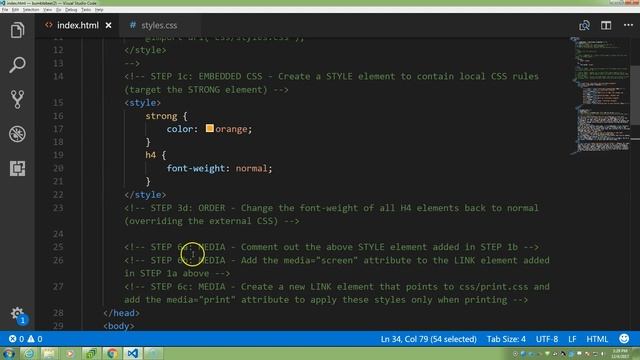Click line number 25 in the gutter
Screen dimensions: 640x360
tap(58, 247)
